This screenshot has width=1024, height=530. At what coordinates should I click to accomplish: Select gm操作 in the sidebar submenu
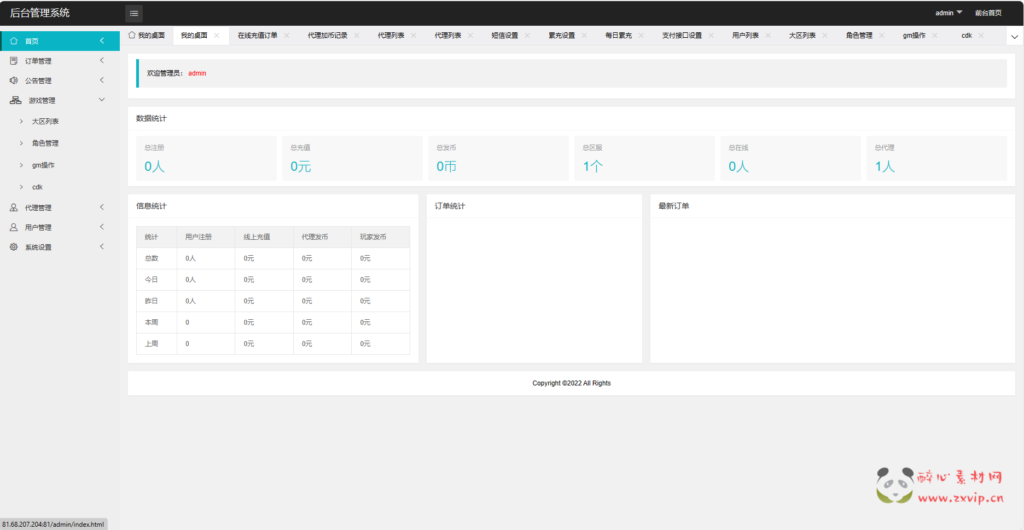(x=43, y=165)
